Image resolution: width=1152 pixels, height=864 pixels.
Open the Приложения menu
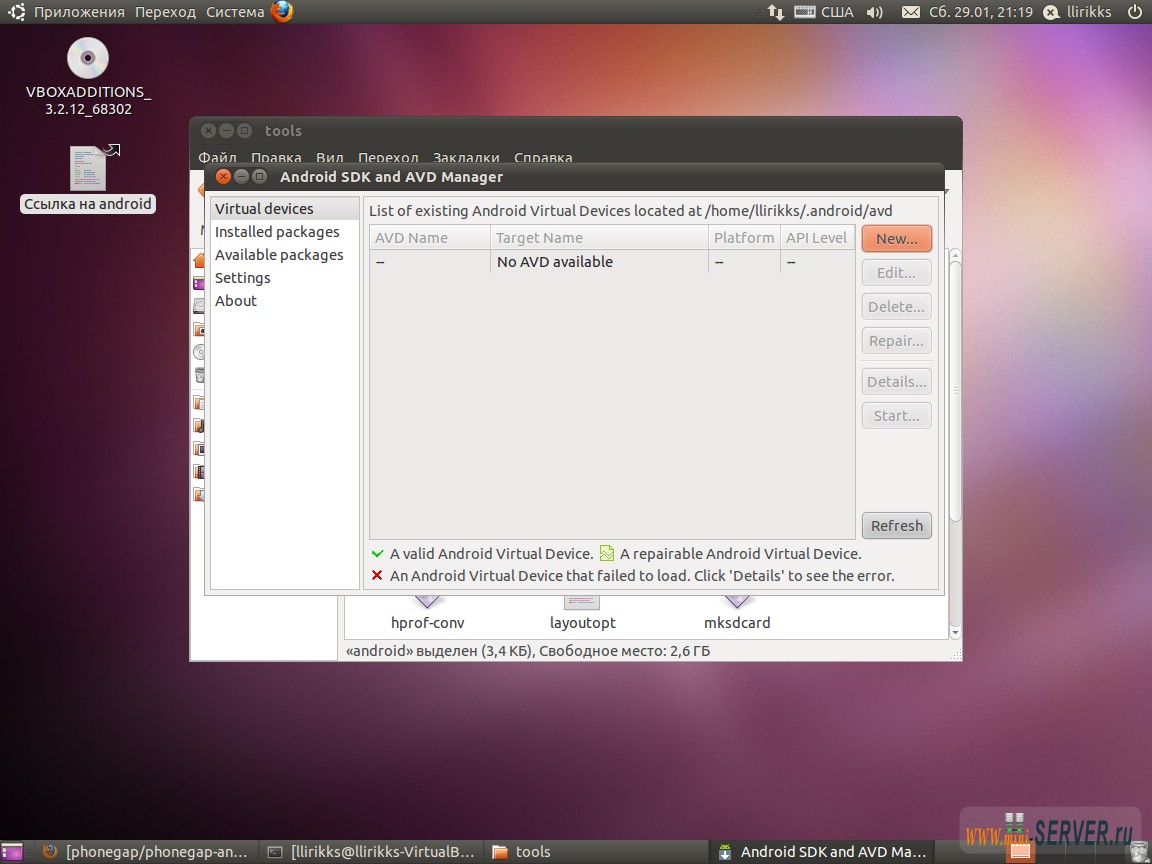(79, 12)
